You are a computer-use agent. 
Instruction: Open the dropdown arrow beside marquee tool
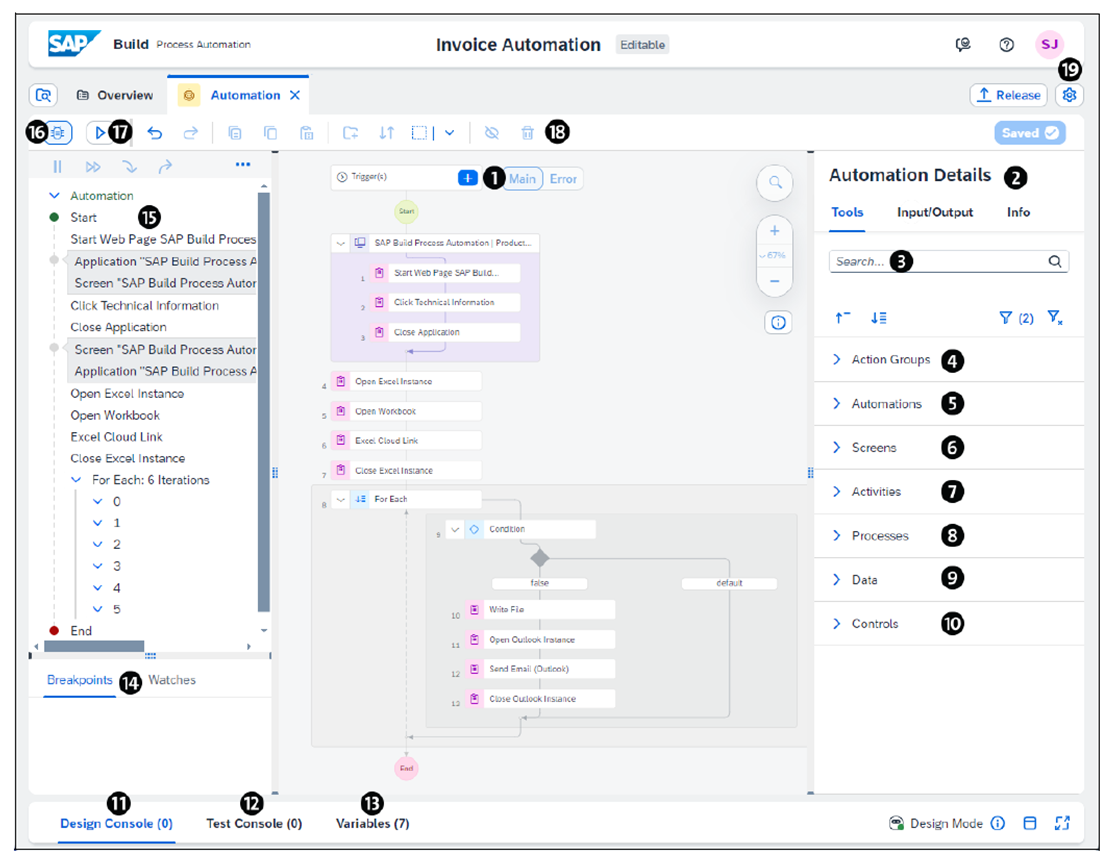449,133
